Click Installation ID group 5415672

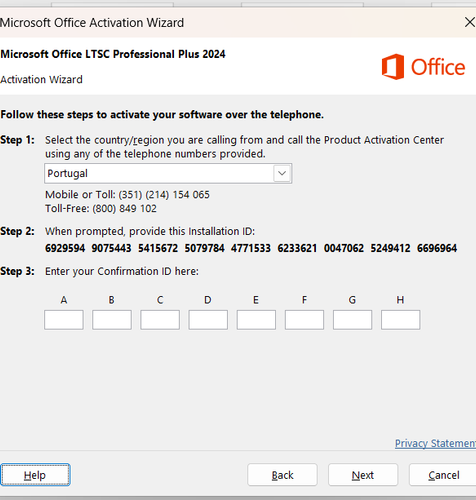(x=158, y=248)
